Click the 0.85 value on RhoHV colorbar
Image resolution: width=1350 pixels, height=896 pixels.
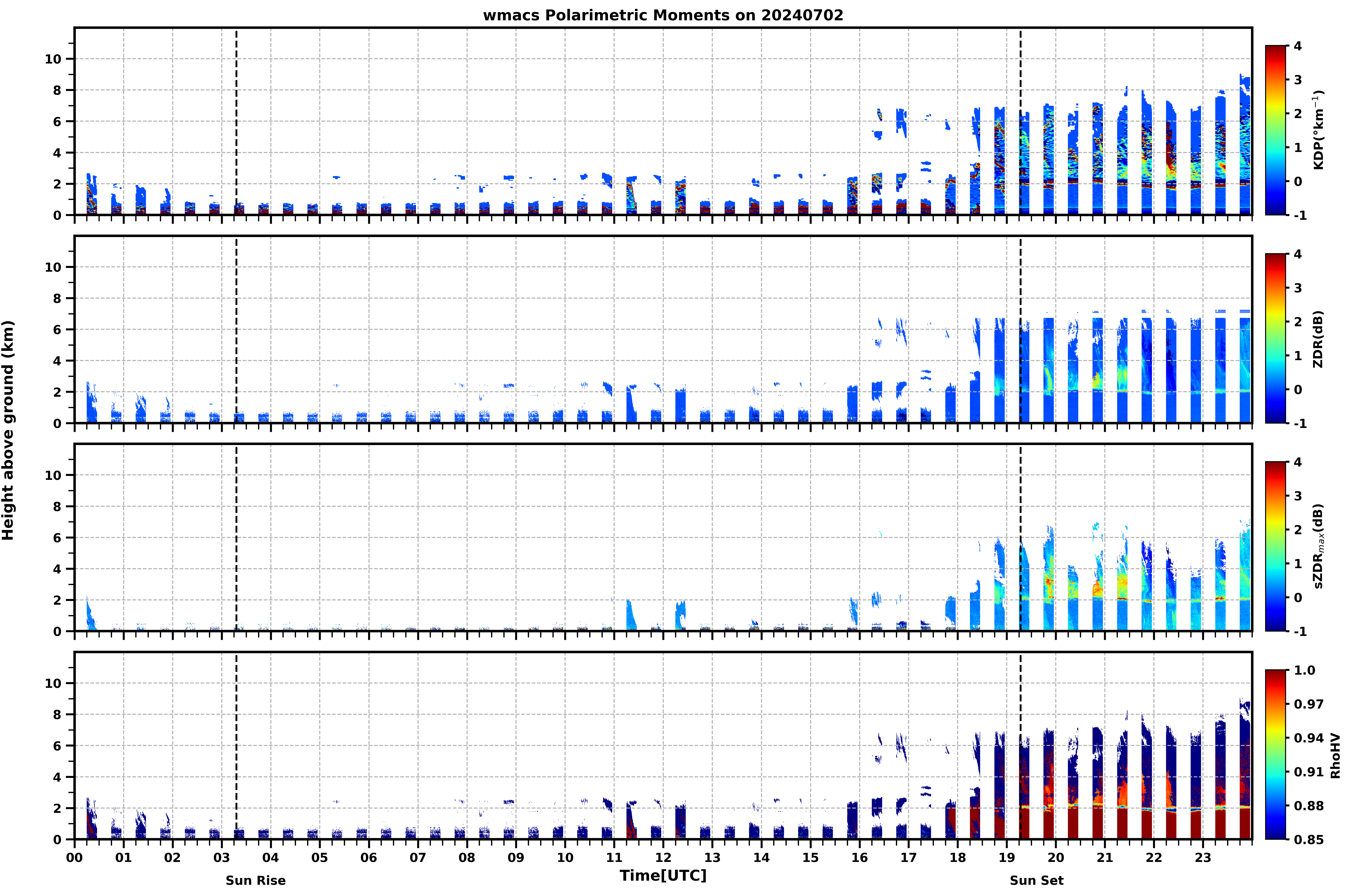(1308, 839)
